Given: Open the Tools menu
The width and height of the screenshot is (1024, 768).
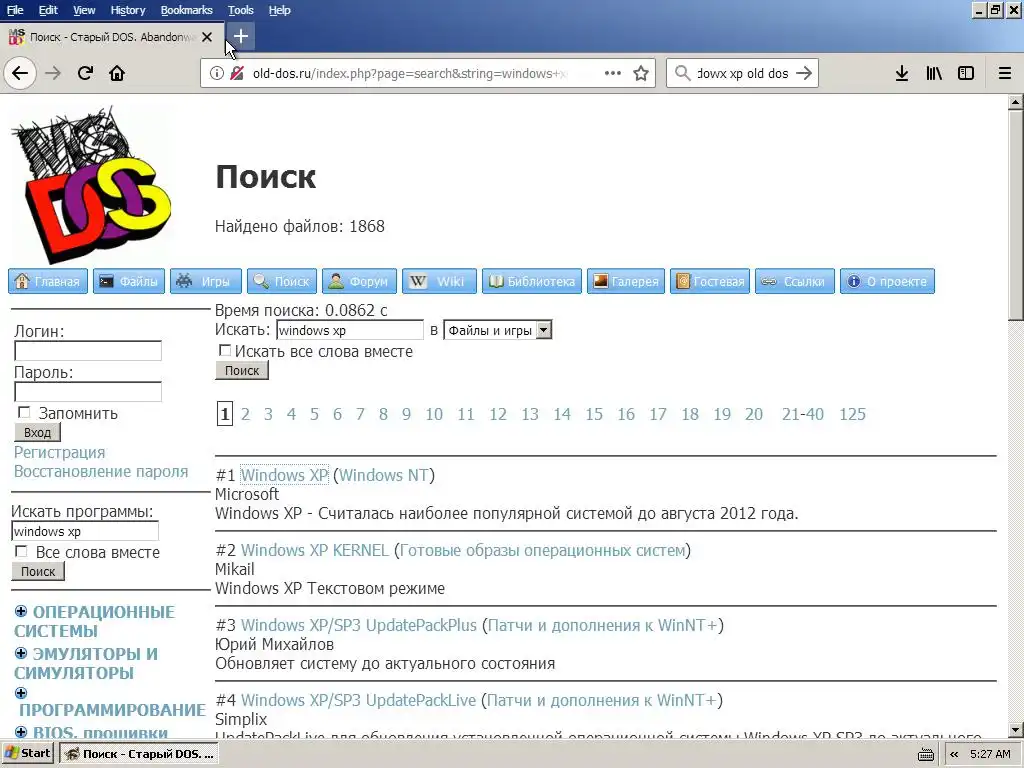Looking at the screenshot, I should point(240,10).
